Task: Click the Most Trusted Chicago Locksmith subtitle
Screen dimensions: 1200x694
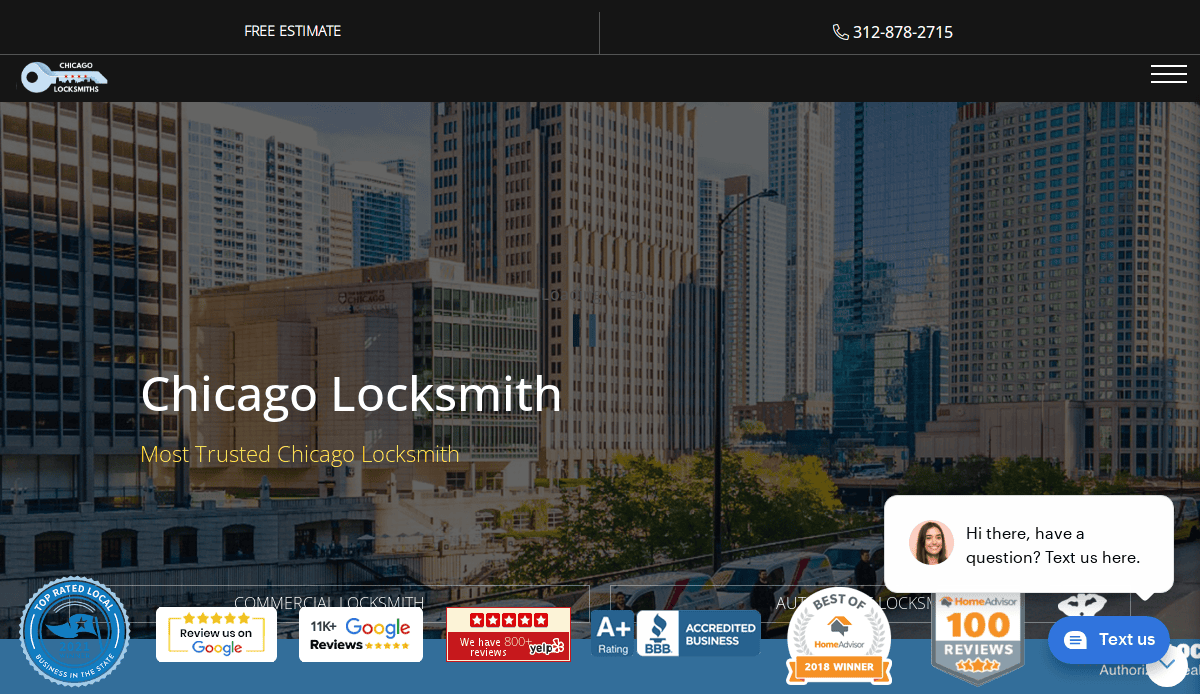Action: pos(300,454)
